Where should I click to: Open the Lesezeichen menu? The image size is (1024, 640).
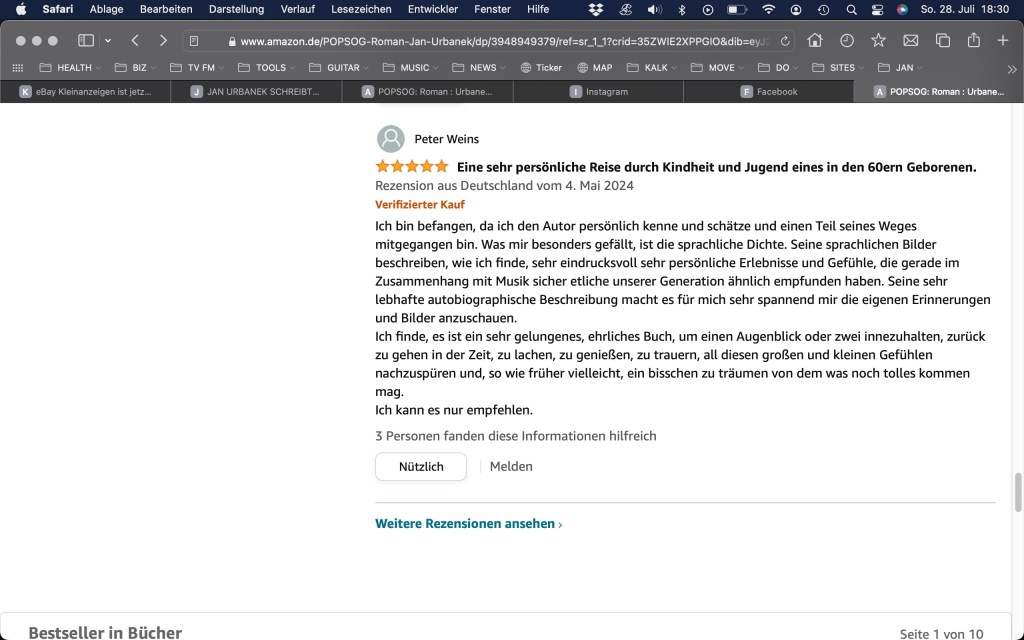coord(361,9)
